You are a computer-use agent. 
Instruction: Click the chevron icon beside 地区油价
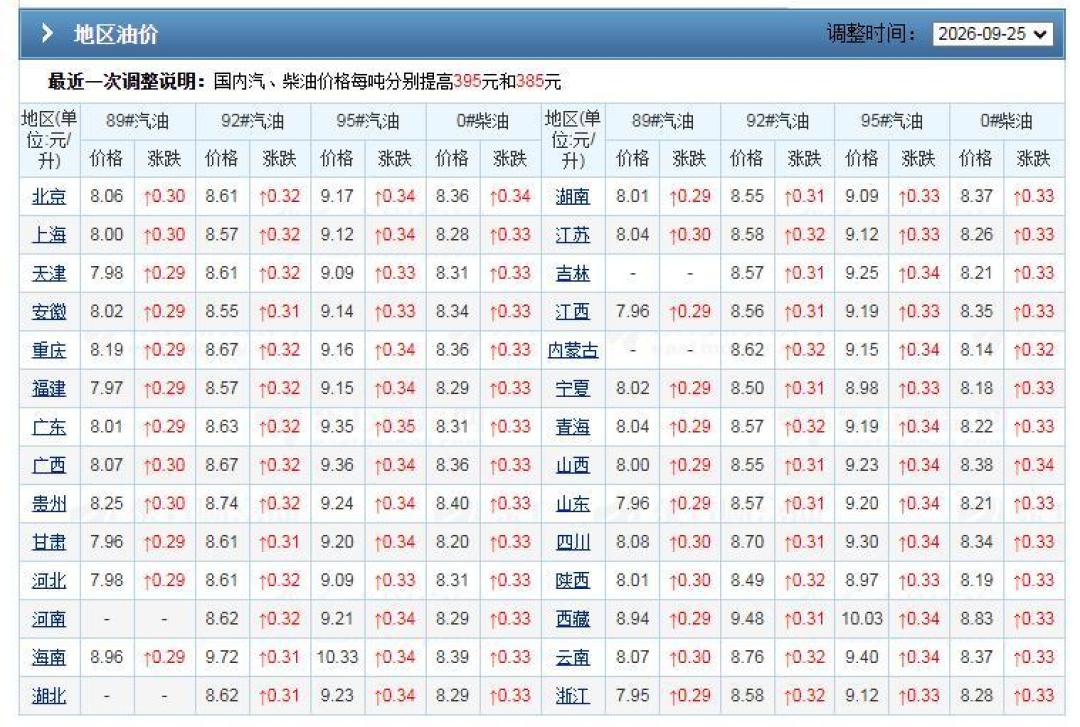tap(47, 33)
